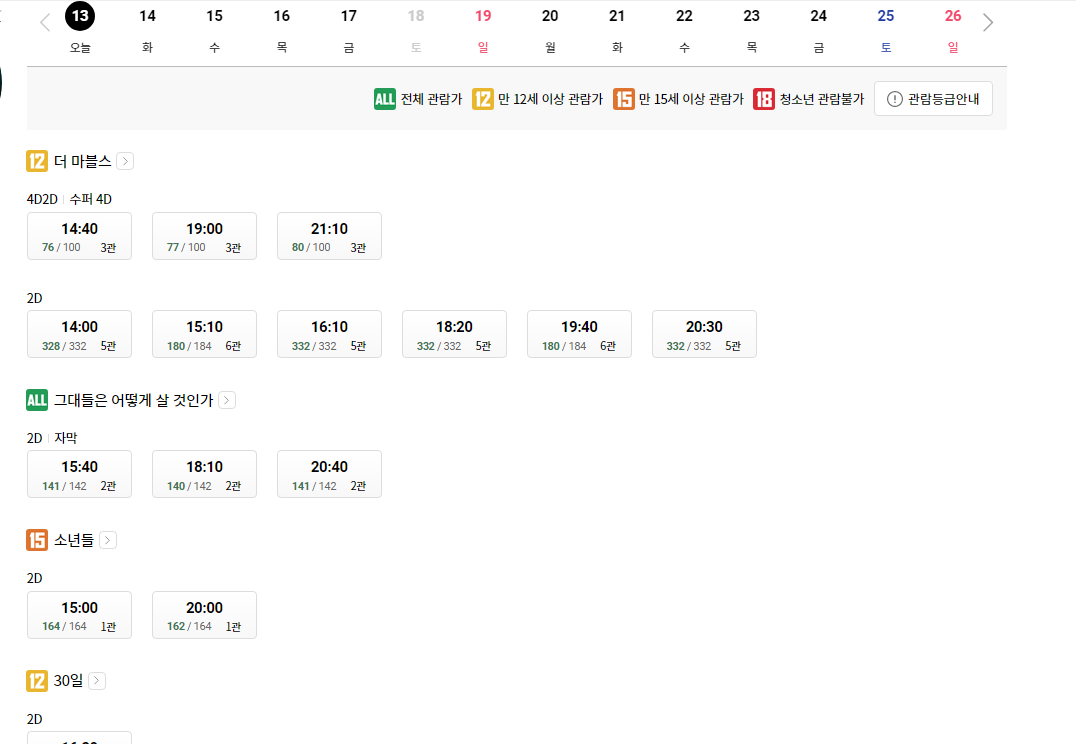Click the 더 마블스 movie title

point(82,161)
